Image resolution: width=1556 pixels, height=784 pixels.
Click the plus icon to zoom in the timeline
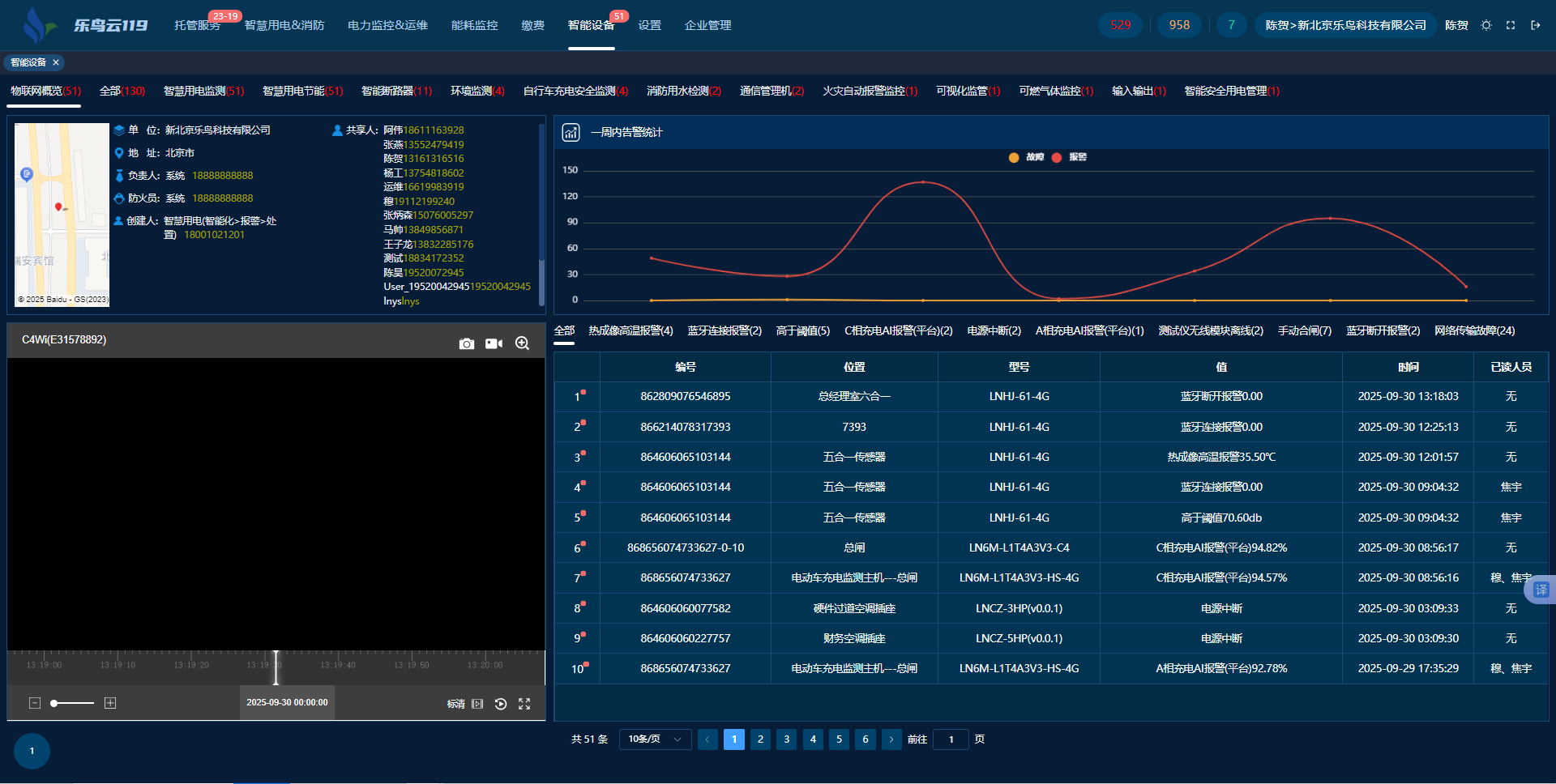pos(110,703)
